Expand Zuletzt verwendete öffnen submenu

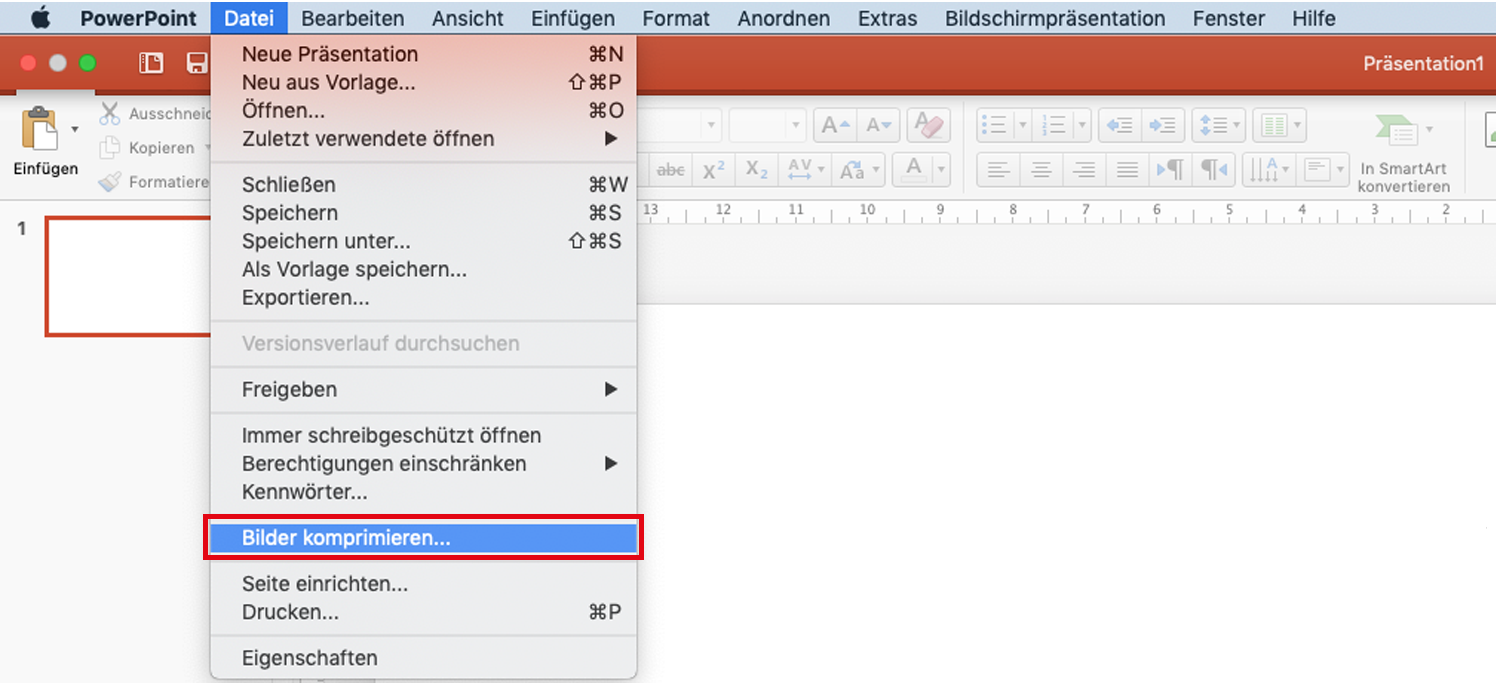pos(611,139)
